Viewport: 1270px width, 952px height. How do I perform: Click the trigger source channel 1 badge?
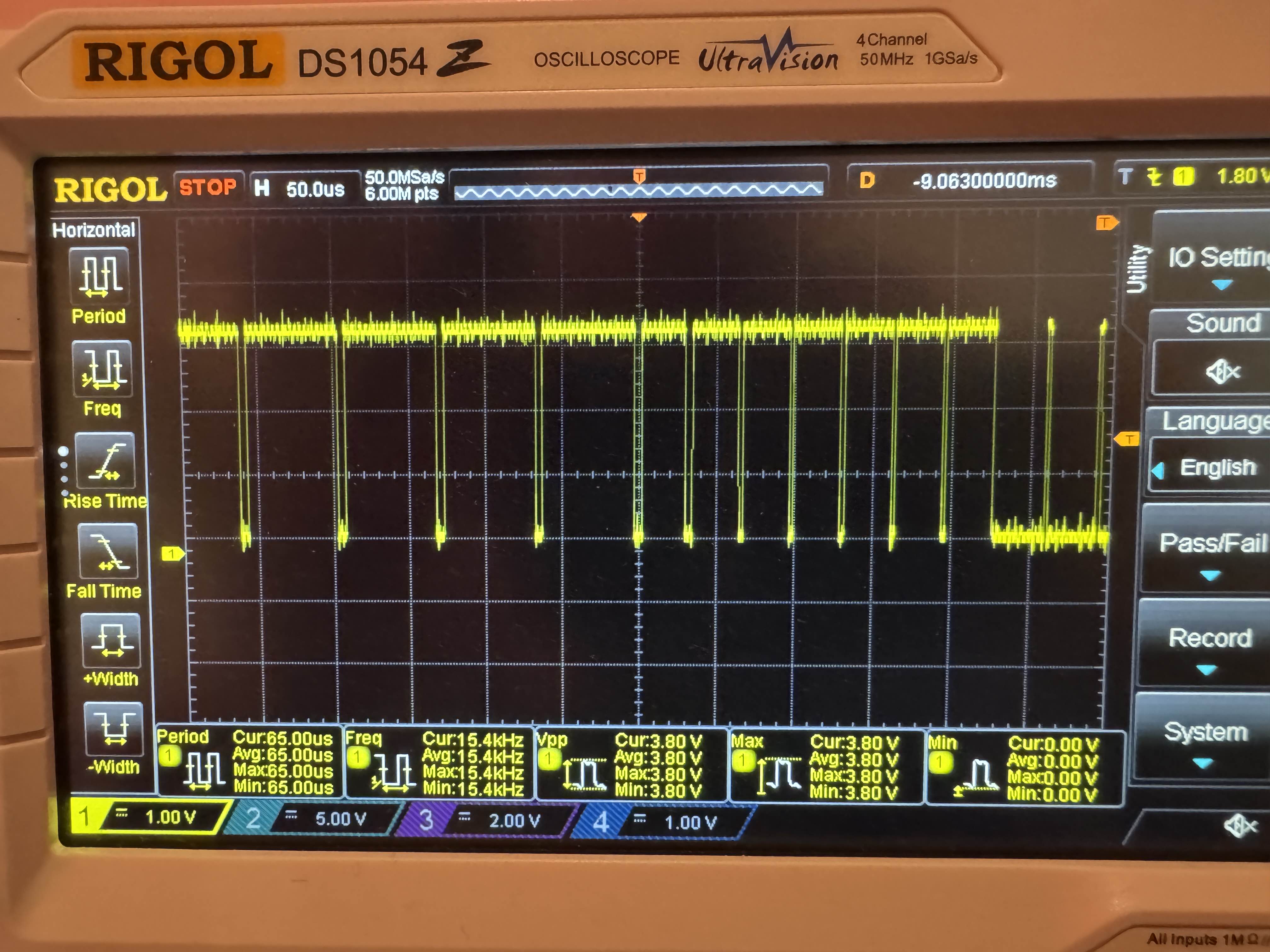[x=1183, y=176]
